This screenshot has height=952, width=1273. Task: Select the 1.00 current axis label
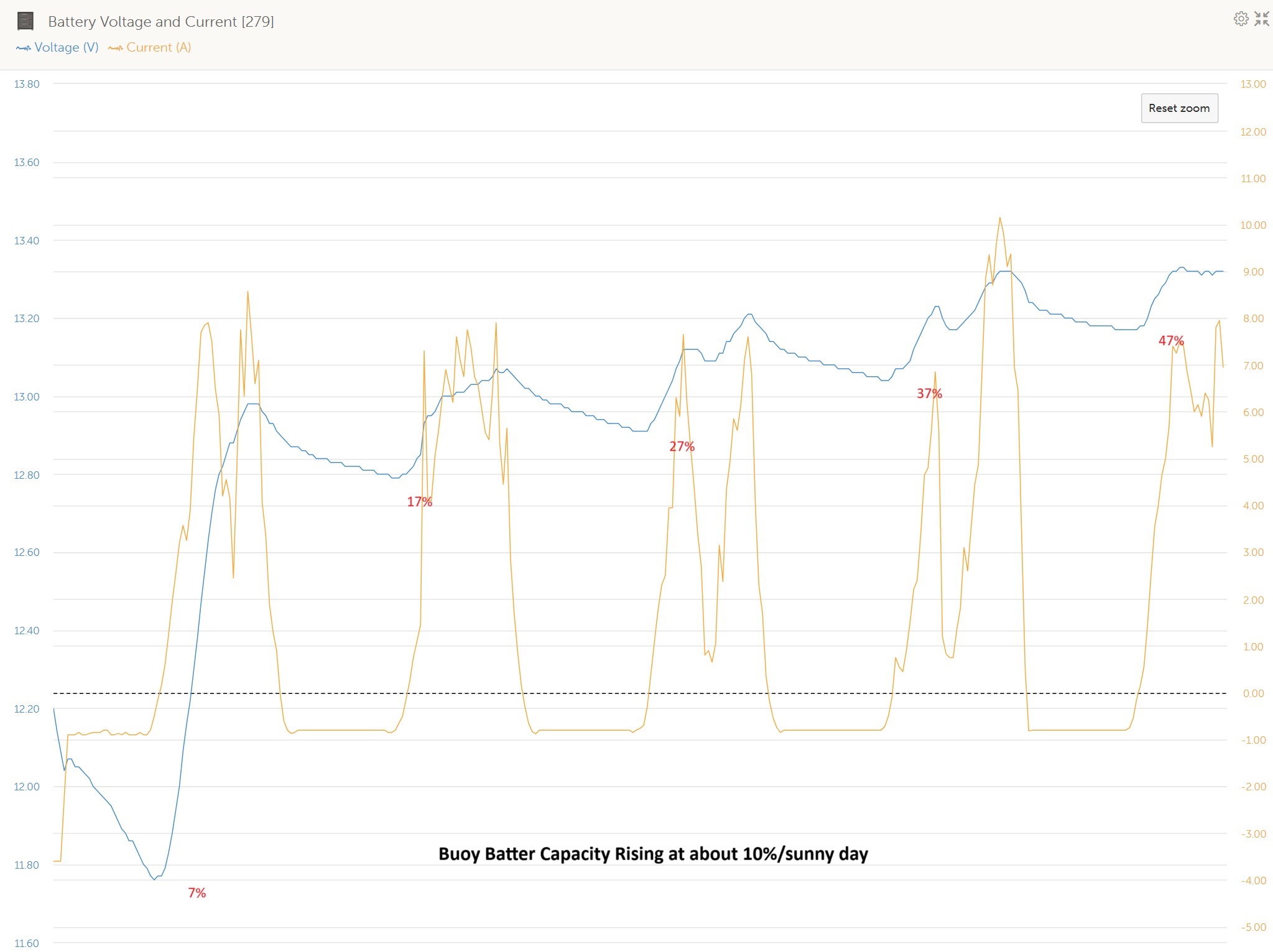[x=1253, y=647]
